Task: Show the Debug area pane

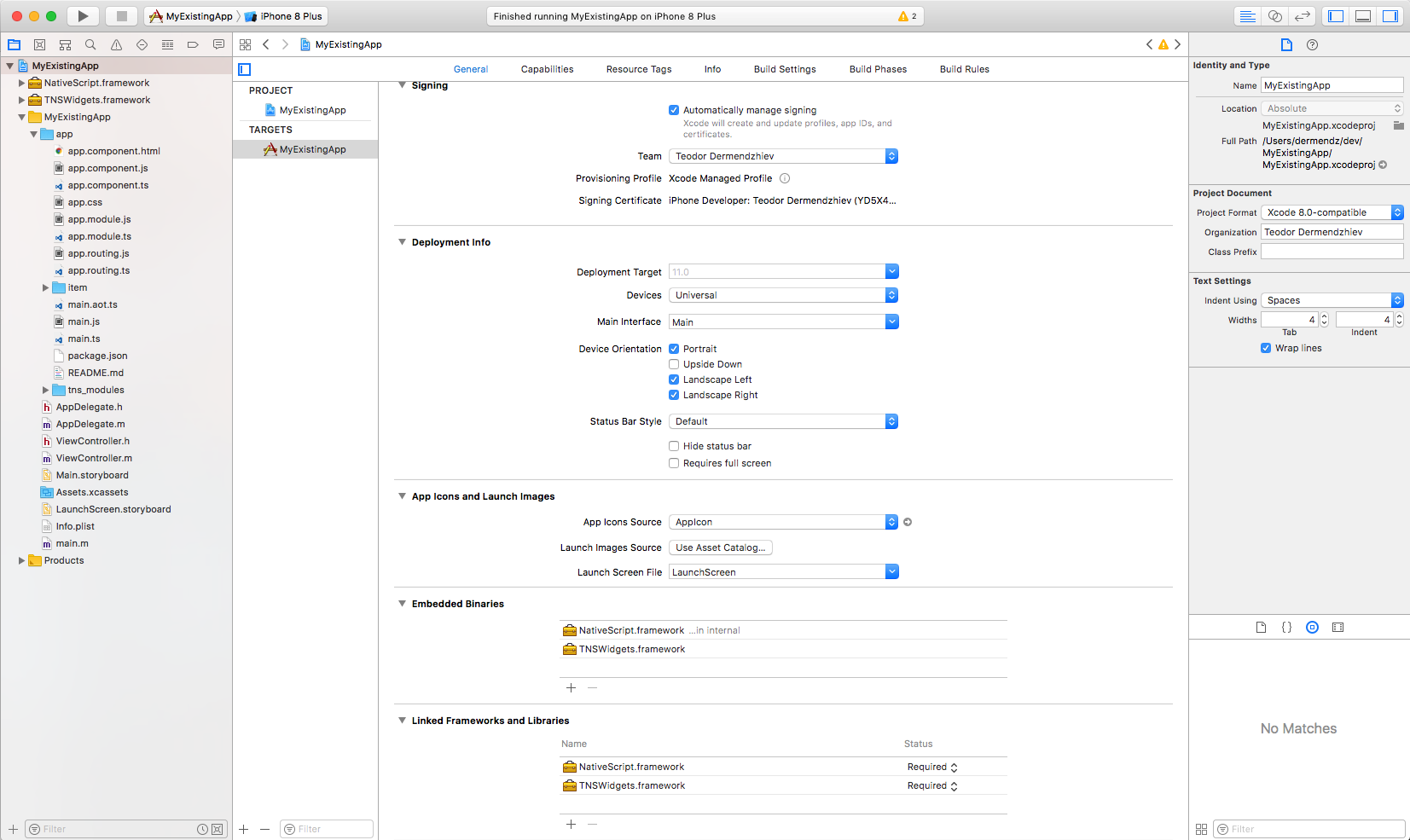Action: (x=1363, y=16)
